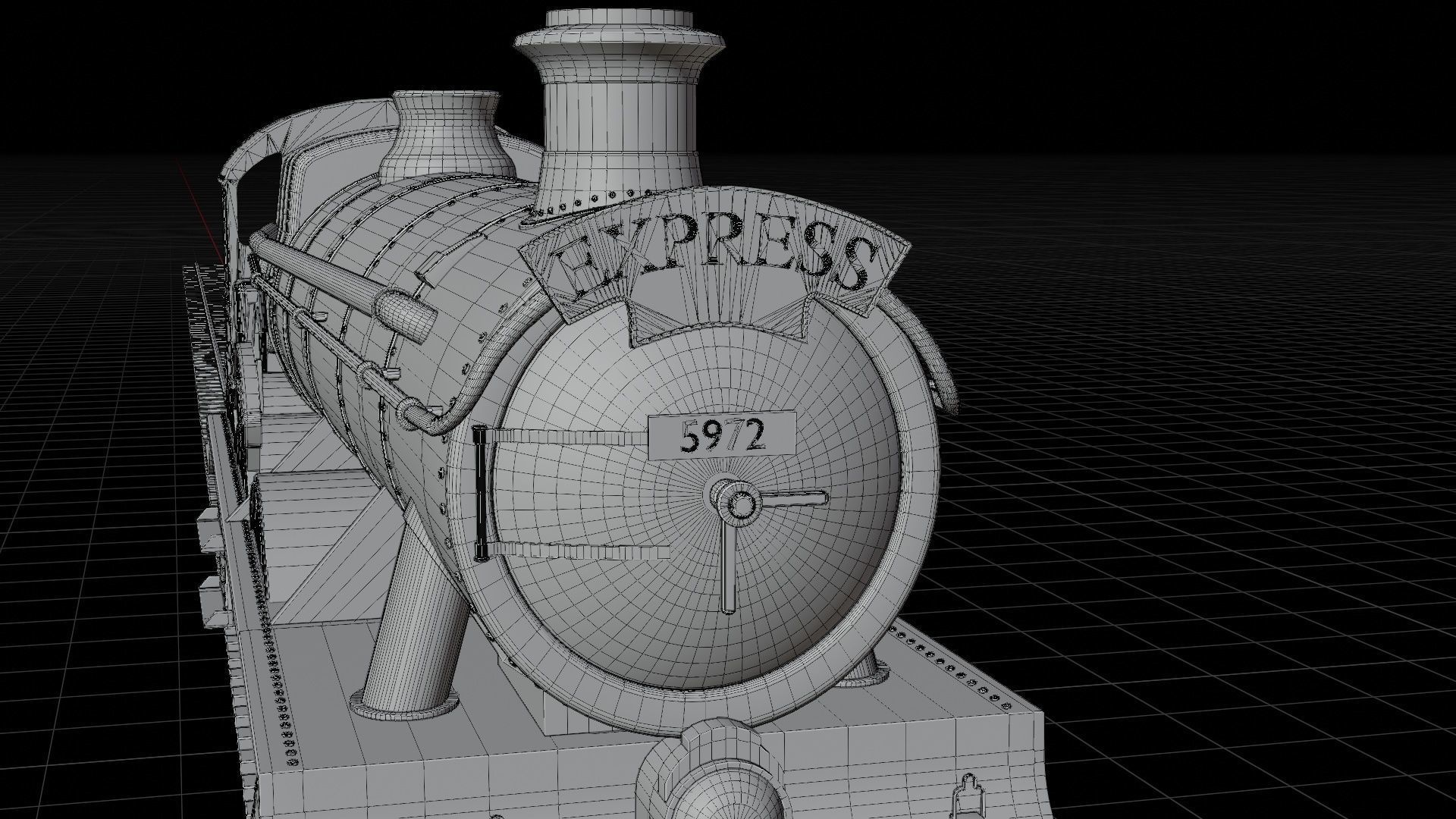Screen dimensions: 1456x819
Task: Select the smokebox door hinge bar
Action: [480, 494]
